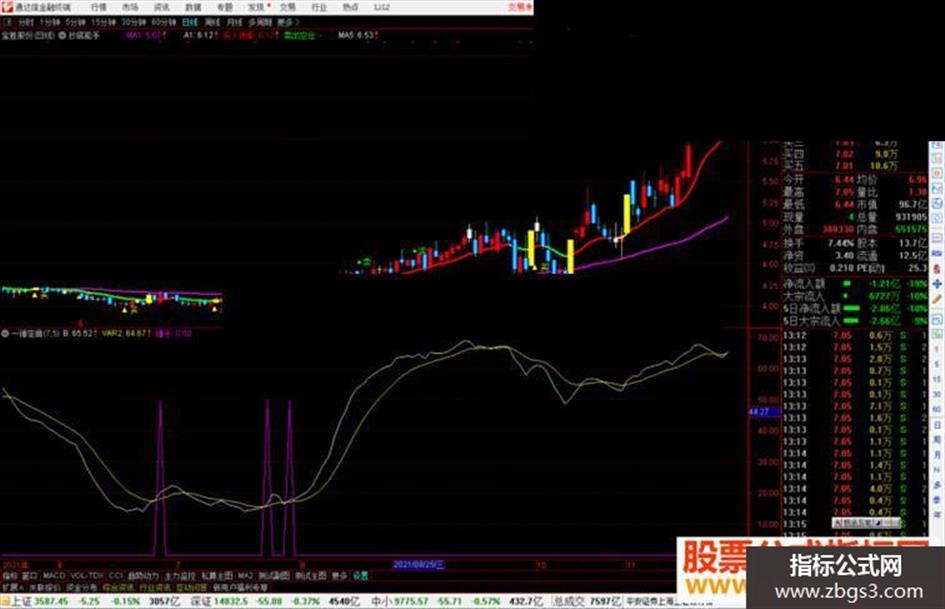The height and width of the screenshot is (609, 945).
Task: Switch chart to 分时 period
Action: tap(26, 22)
